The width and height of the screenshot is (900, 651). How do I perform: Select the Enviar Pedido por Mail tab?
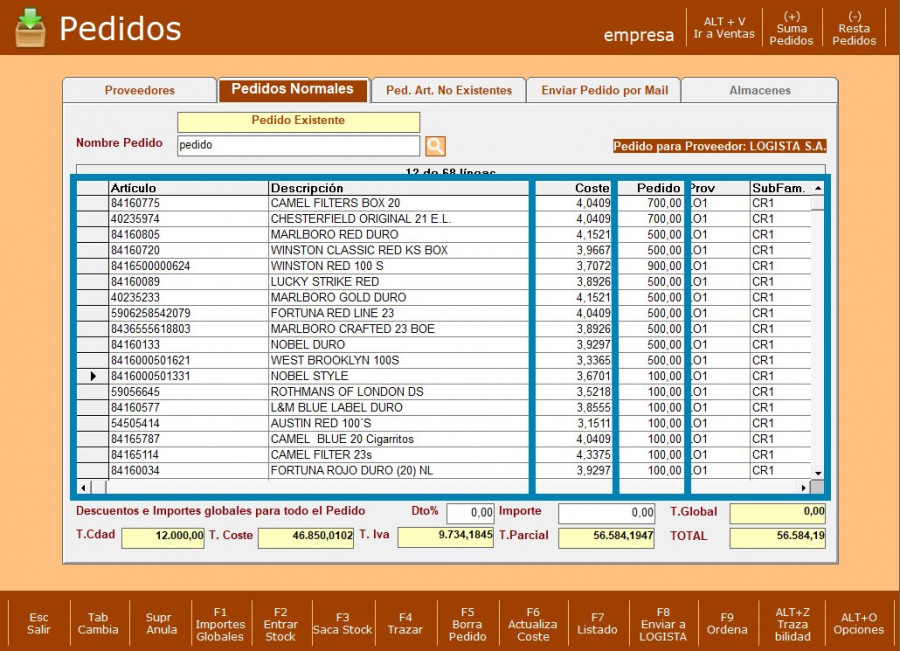604,90
